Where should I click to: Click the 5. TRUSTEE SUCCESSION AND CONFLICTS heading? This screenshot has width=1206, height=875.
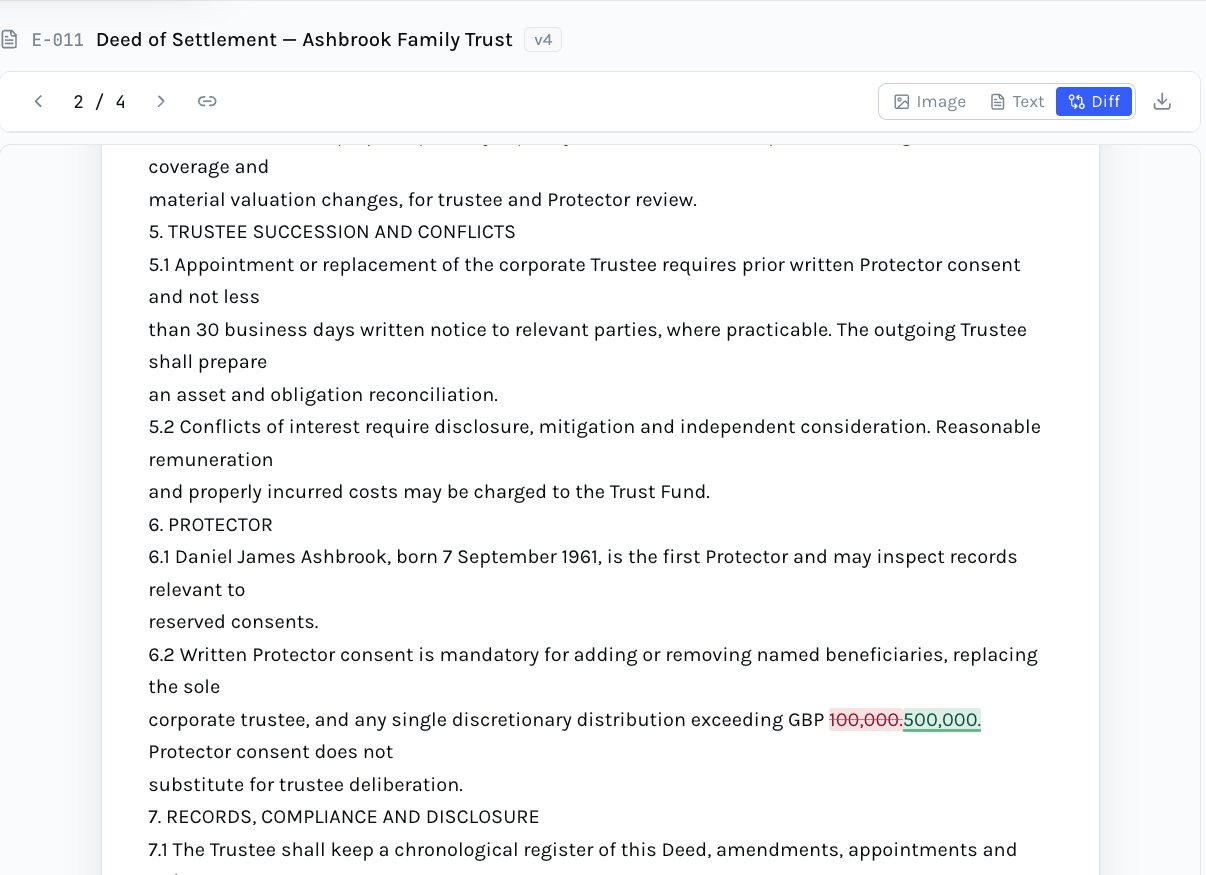(x=332, y=232)
